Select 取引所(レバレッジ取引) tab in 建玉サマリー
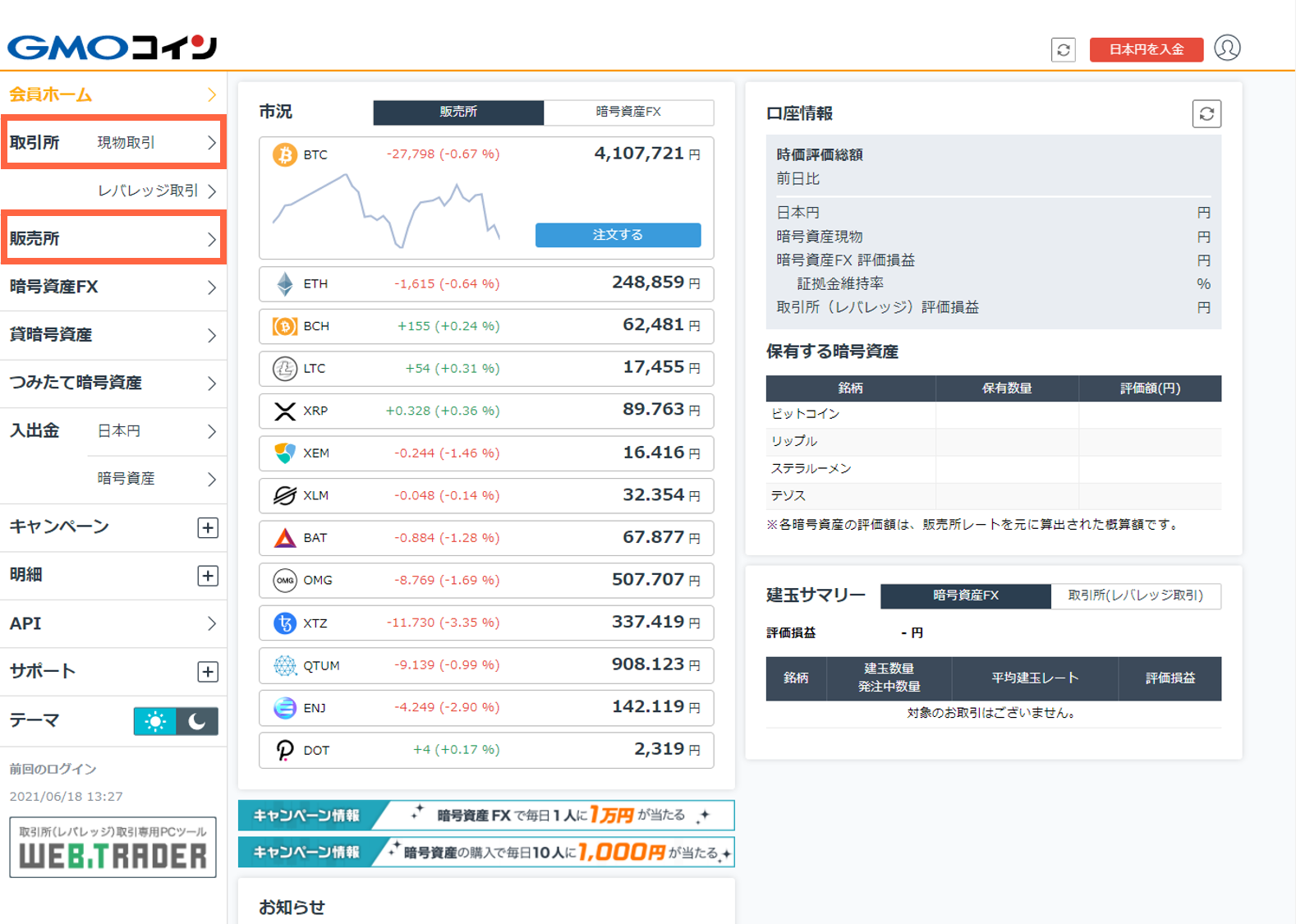 1136,595
